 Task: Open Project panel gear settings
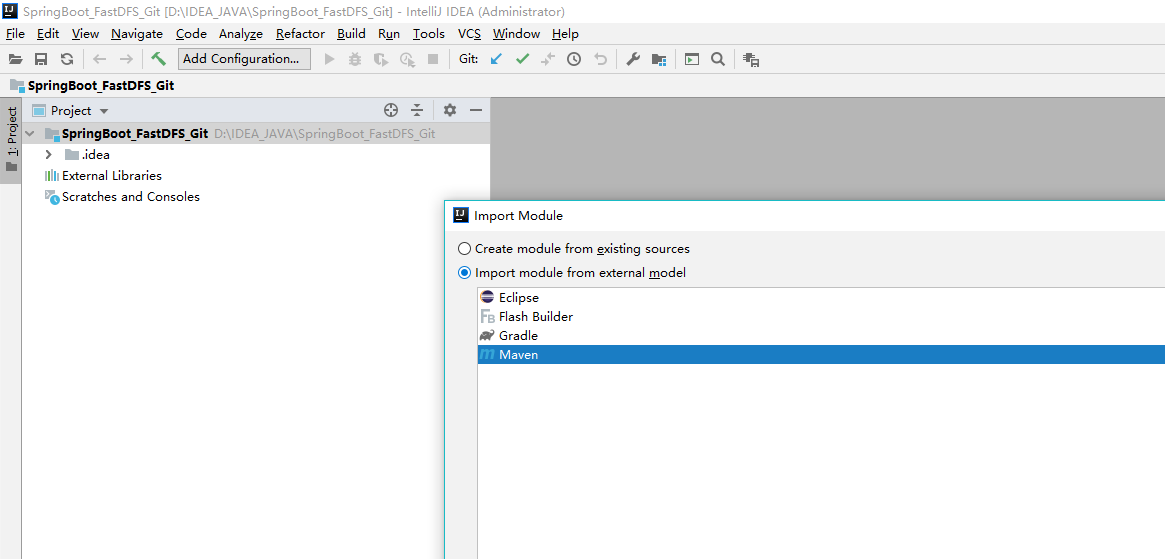(450, 110)
